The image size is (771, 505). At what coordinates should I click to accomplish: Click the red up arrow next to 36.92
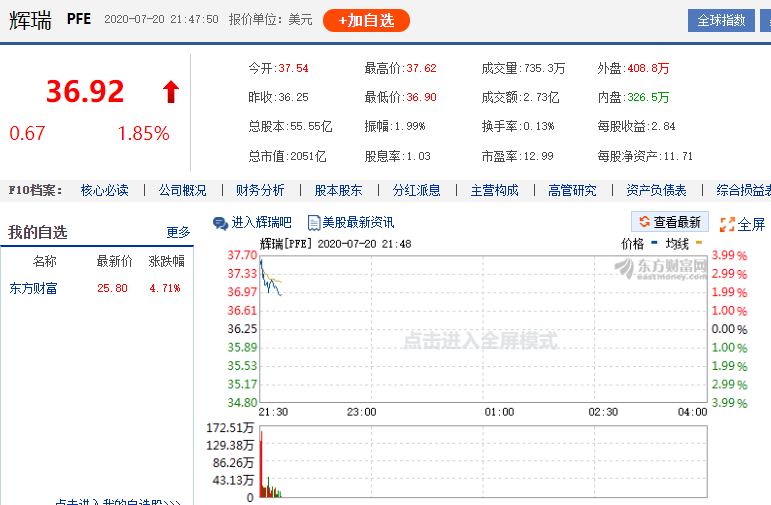[171, 92]
